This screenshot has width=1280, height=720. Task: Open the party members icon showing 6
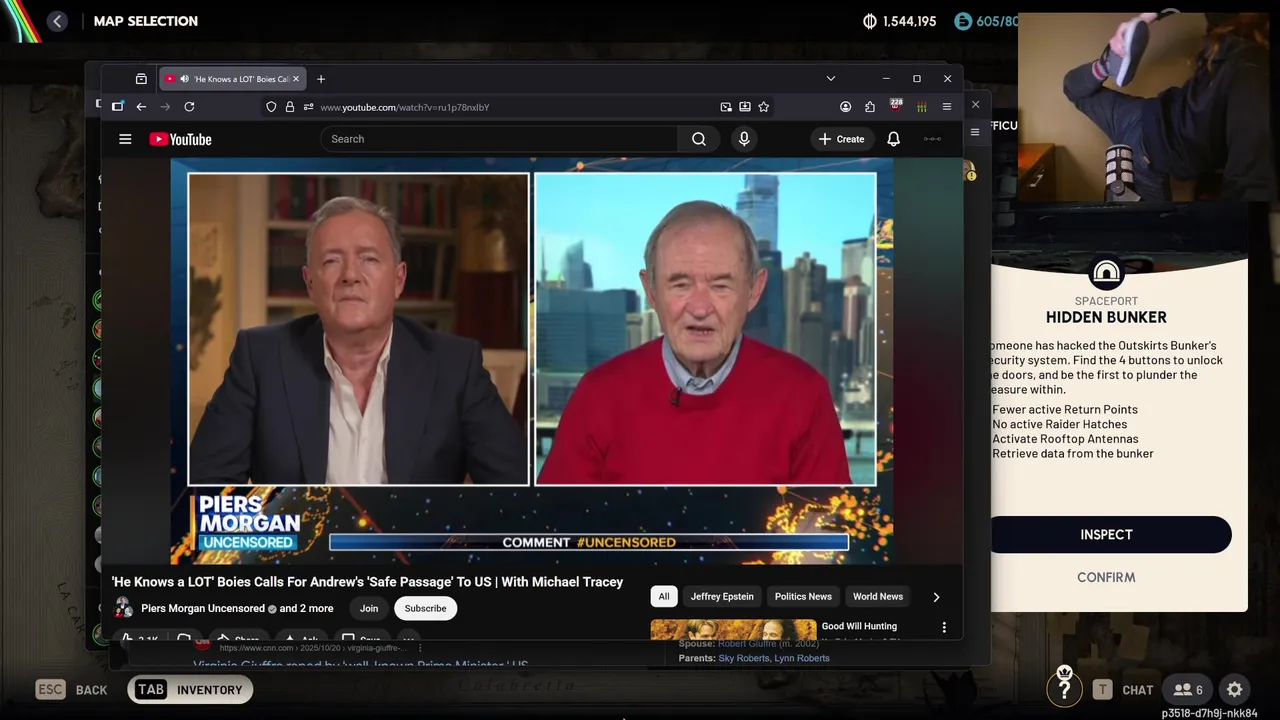coord(1188,690)
